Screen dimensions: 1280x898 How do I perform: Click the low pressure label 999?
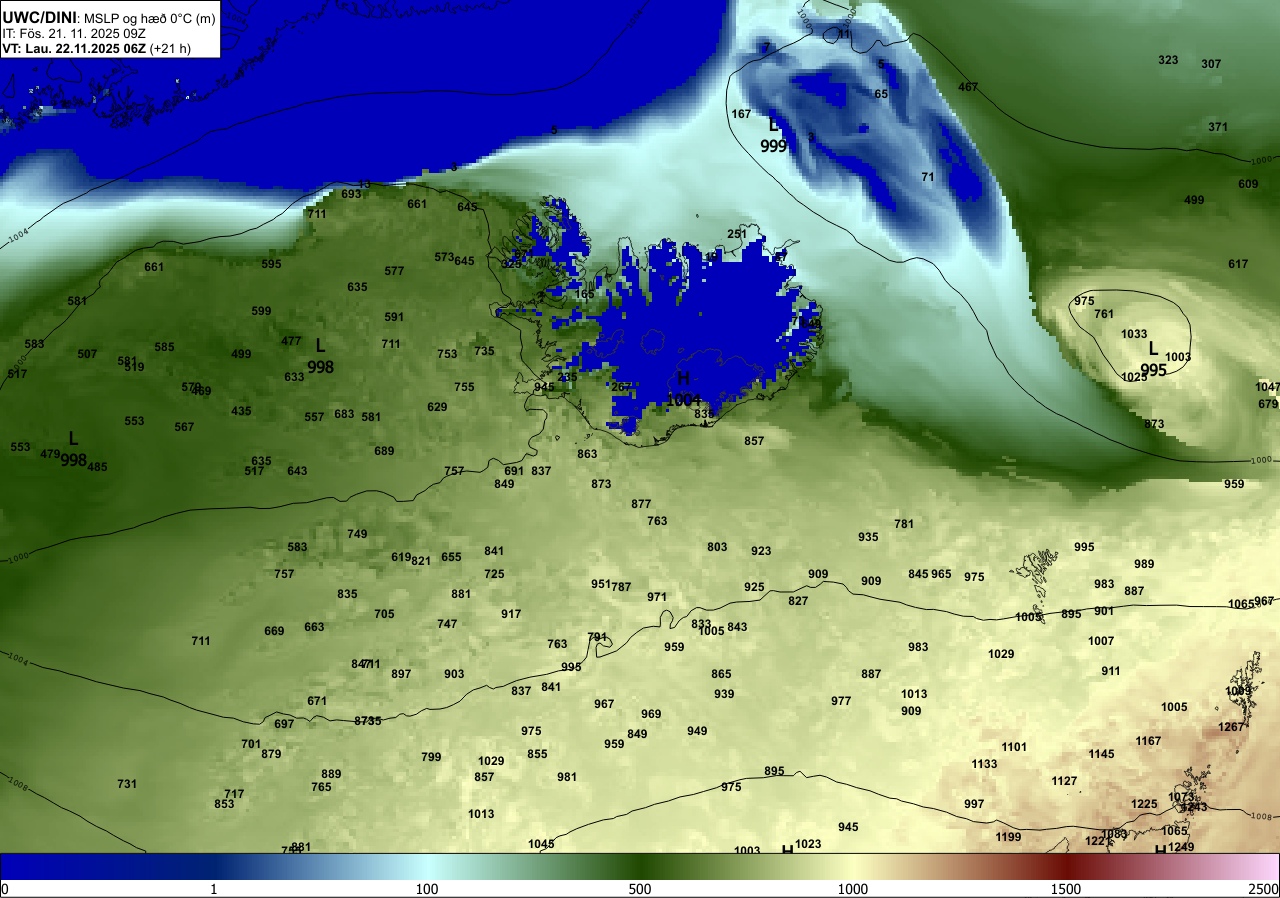[774, 146]
